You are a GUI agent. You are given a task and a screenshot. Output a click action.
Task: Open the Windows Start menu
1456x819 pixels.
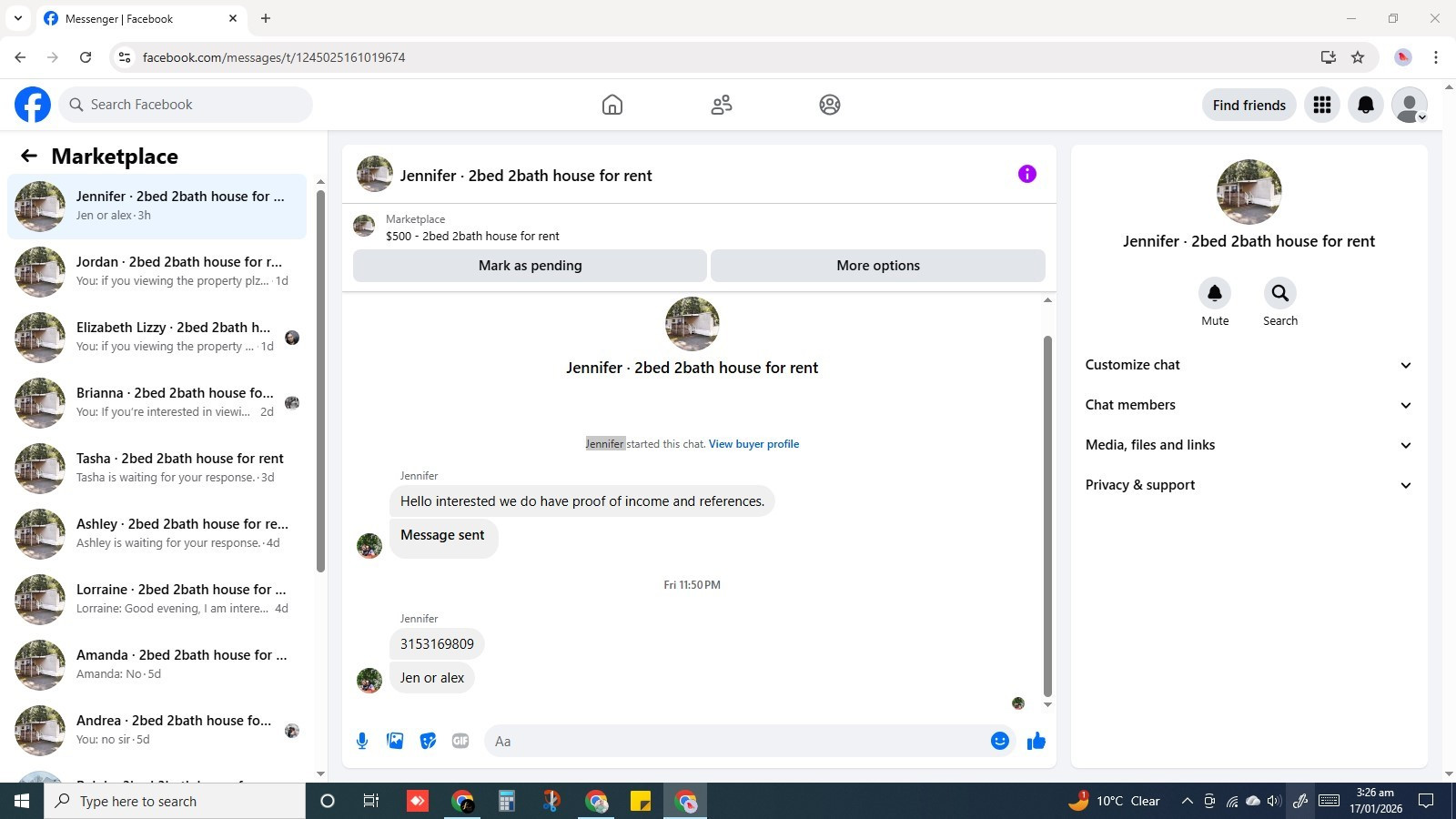(x=22, y=801)
